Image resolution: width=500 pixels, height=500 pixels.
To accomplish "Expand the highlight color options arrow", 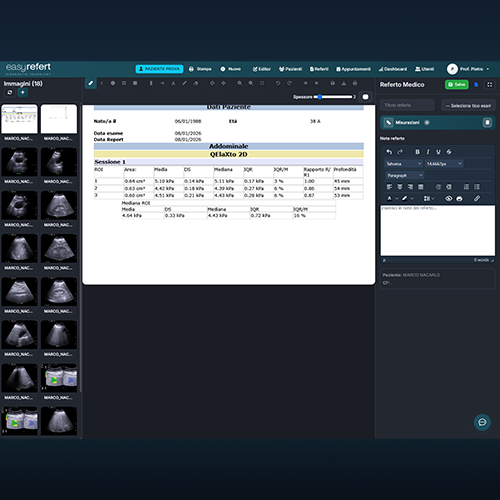I will coord(412,199).
